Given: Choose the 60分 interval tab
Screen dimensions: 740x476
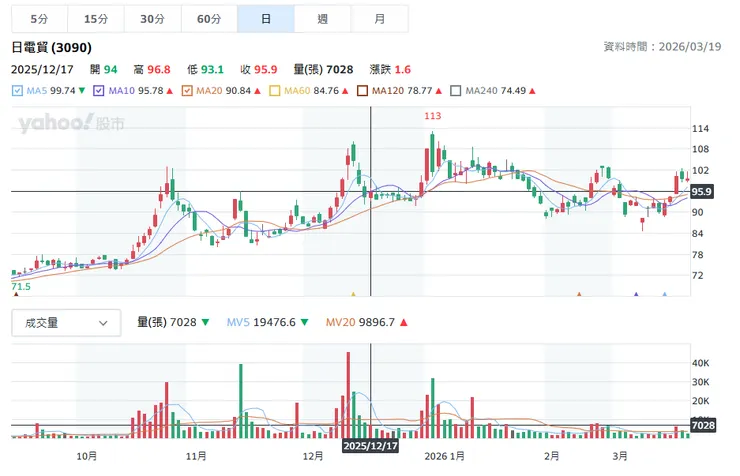Looking at the screenshot, I should coord(210,19).
